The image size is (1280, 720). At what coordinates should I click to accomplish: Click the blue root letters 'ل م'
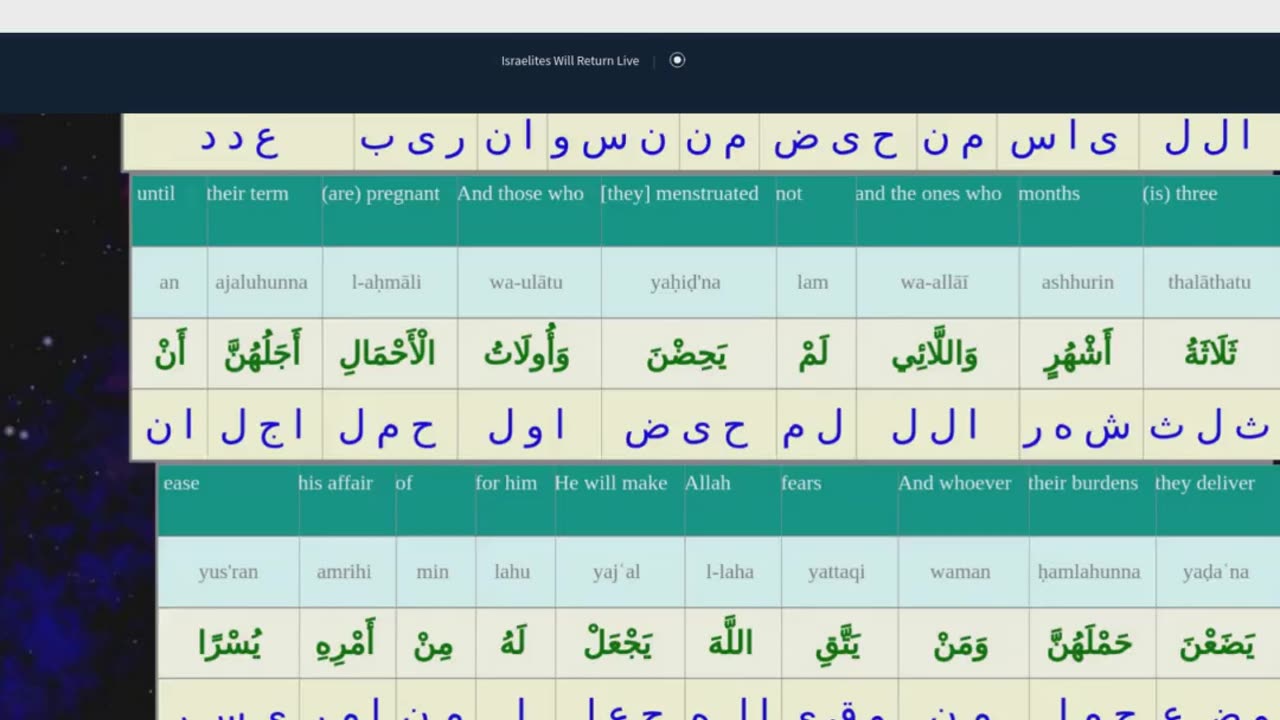813,428
